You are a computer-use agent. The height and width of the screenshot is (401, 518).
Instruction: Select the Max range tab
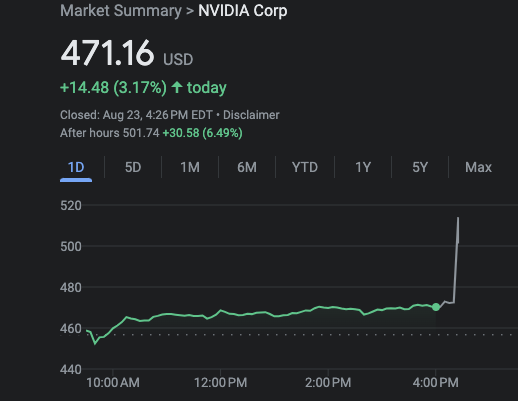478,167
